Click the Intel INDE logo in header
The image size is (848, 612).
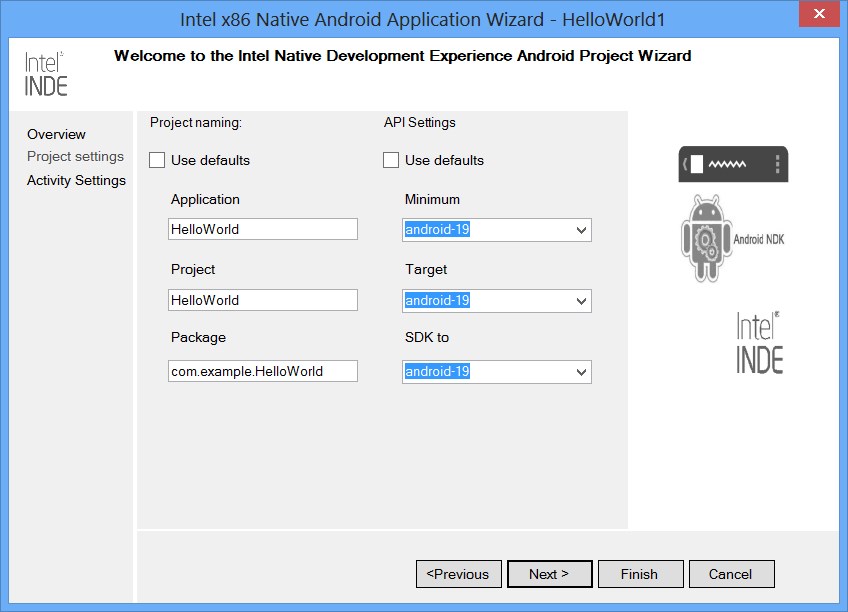click(x=46, y=73)
